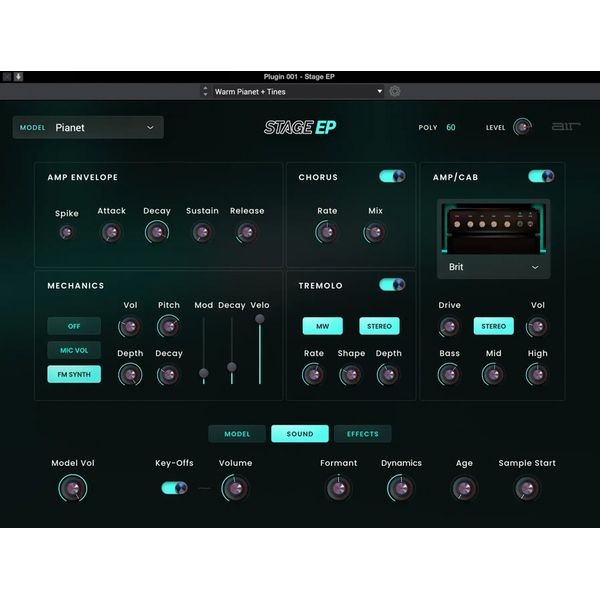Click the title bar X button
The image size is (600, 600).
tap(7, 77)
